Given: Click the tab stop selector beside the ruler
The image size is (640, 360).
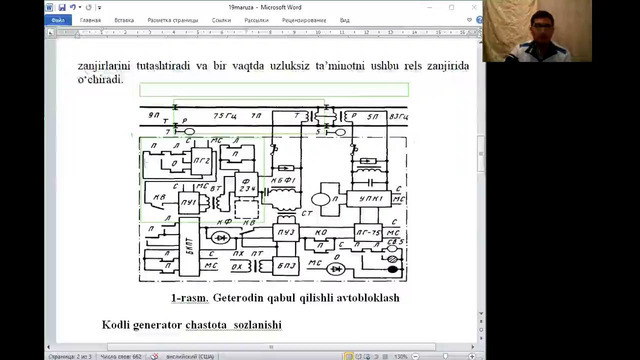Looking at the screenshot, I should pos(51,32).
